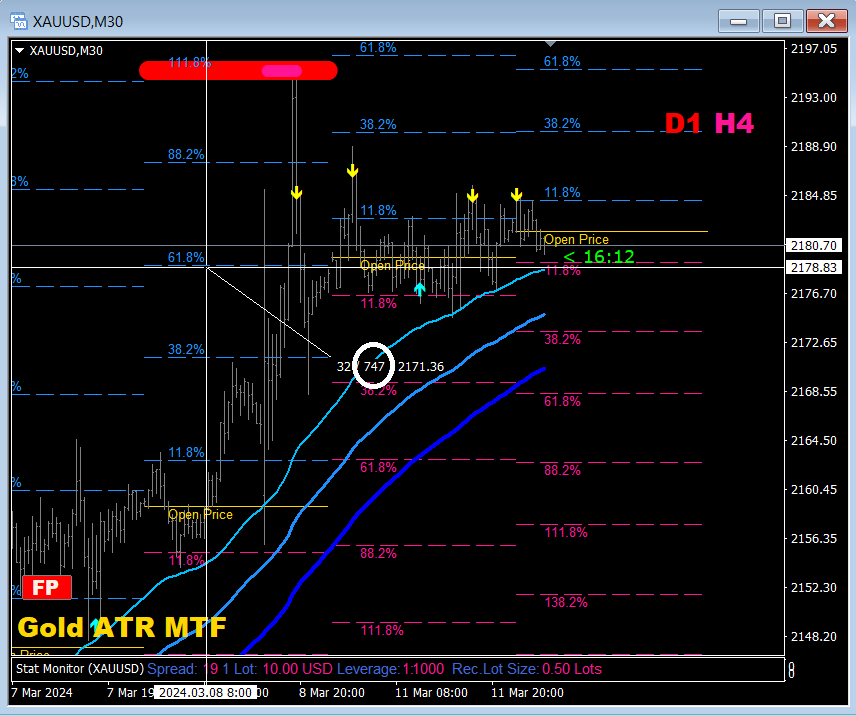Open the XAUUSD,M30 chart dropdown triangle
The width and height of the screenshot is (856, 715).
click(20, 51)
